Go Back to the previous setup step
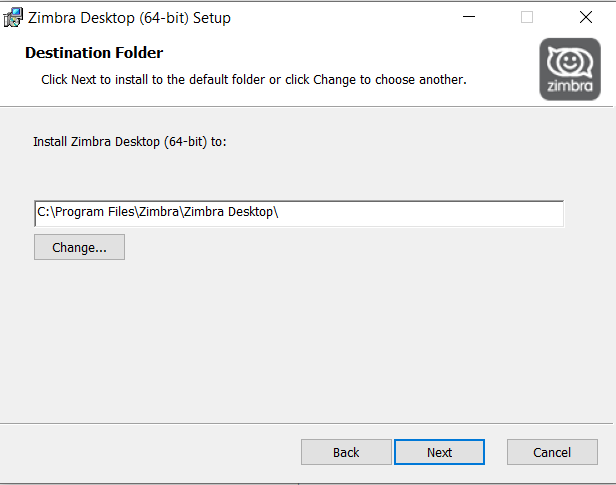The width and height of the screenshot is (616, 485). (x=346, y=452)
